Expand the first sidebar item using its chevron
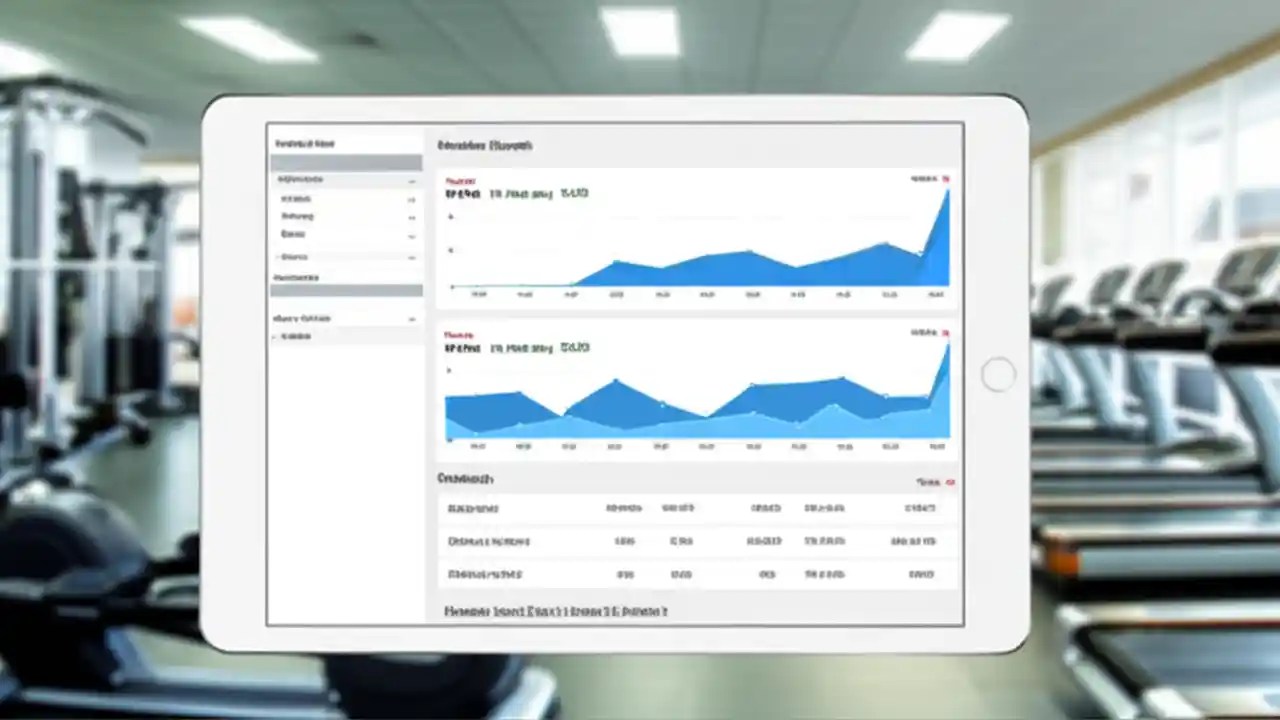The height and width of the screenshot is (720, 1280). [x=412, y=181]
